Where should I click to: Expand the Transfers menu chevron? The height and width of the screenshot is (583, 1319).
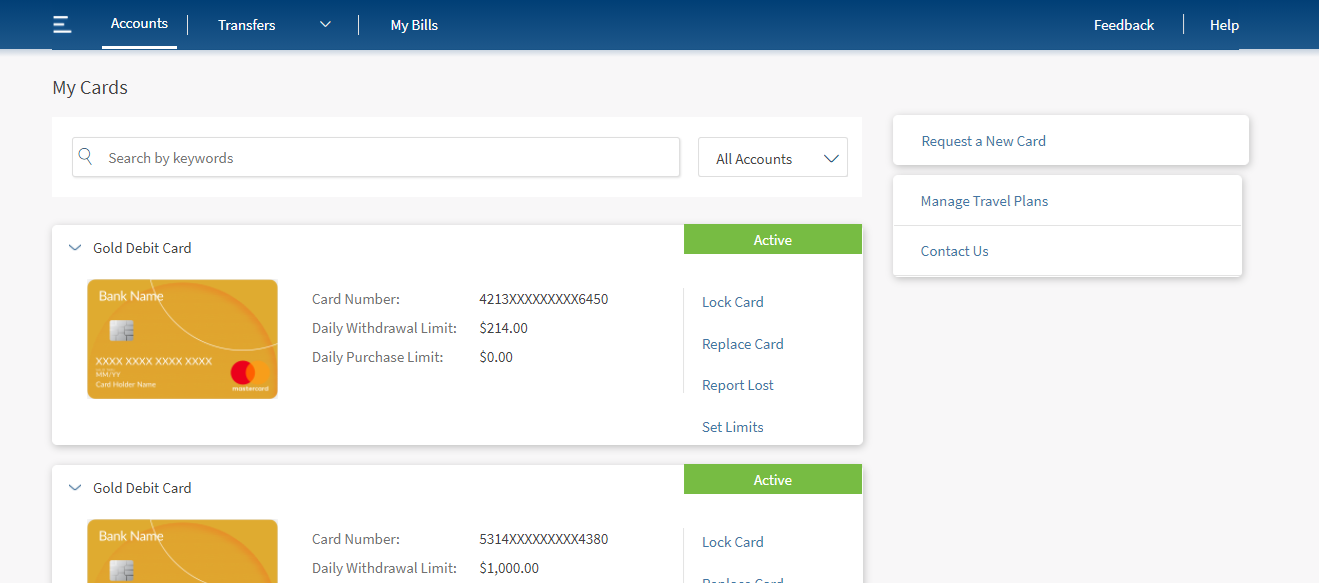[x=325, y=25]
